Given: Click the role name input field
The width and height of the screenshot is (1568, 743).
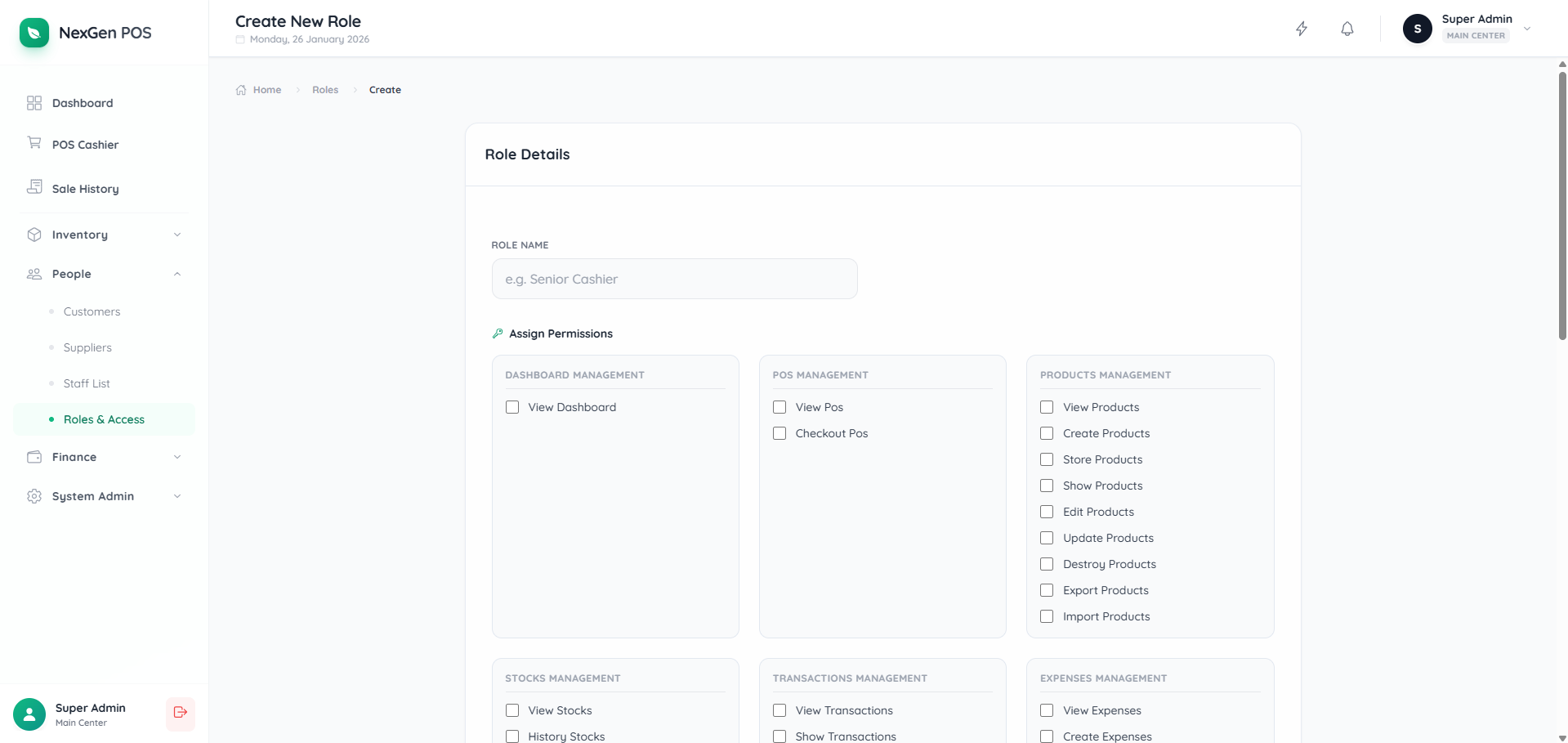Looking at the screenshot, I should coord(673,278).
